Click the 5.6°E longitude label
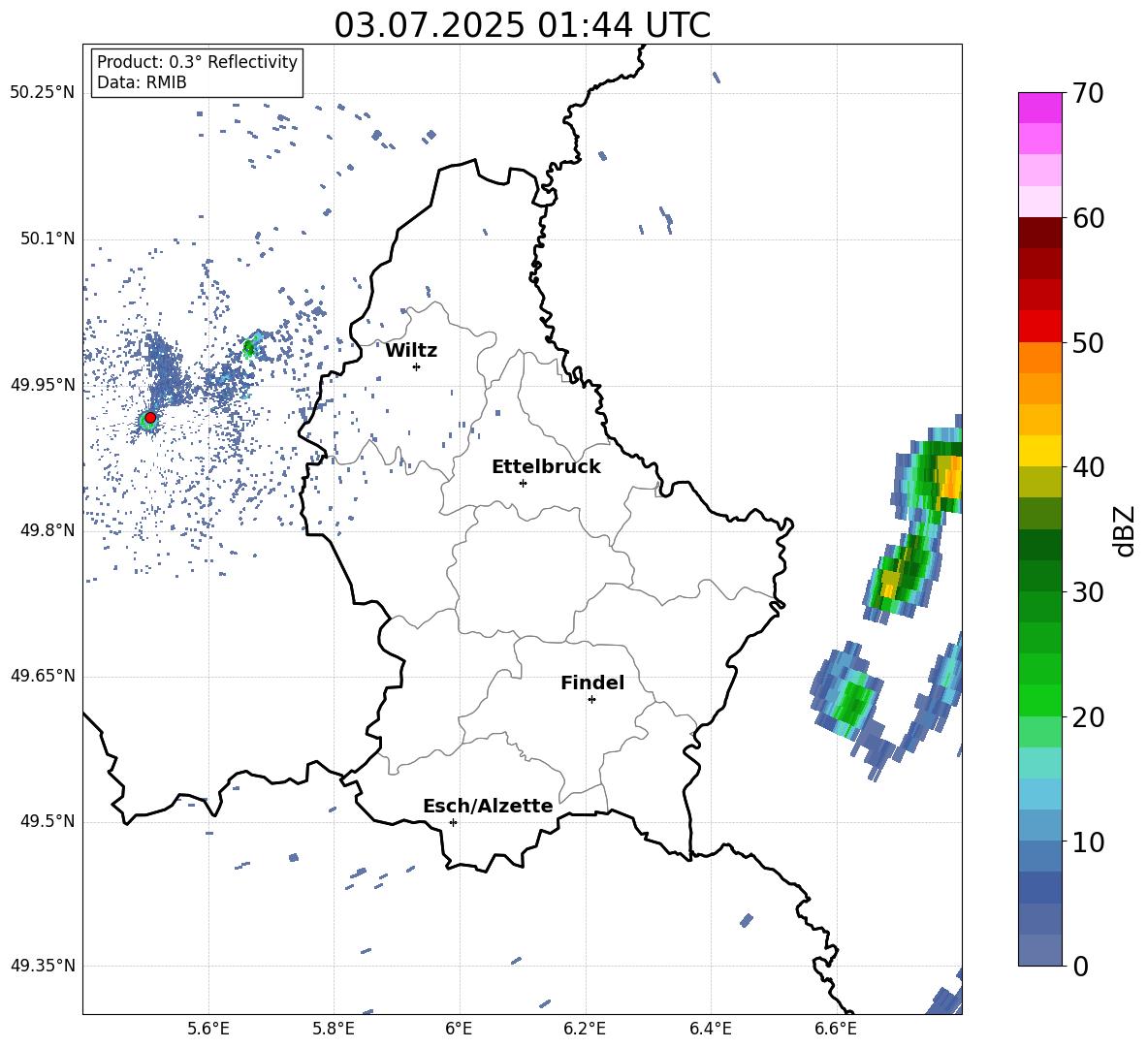Image resolution: width=1148 pixels, height=1048 pixels. tap(208, 1030)
